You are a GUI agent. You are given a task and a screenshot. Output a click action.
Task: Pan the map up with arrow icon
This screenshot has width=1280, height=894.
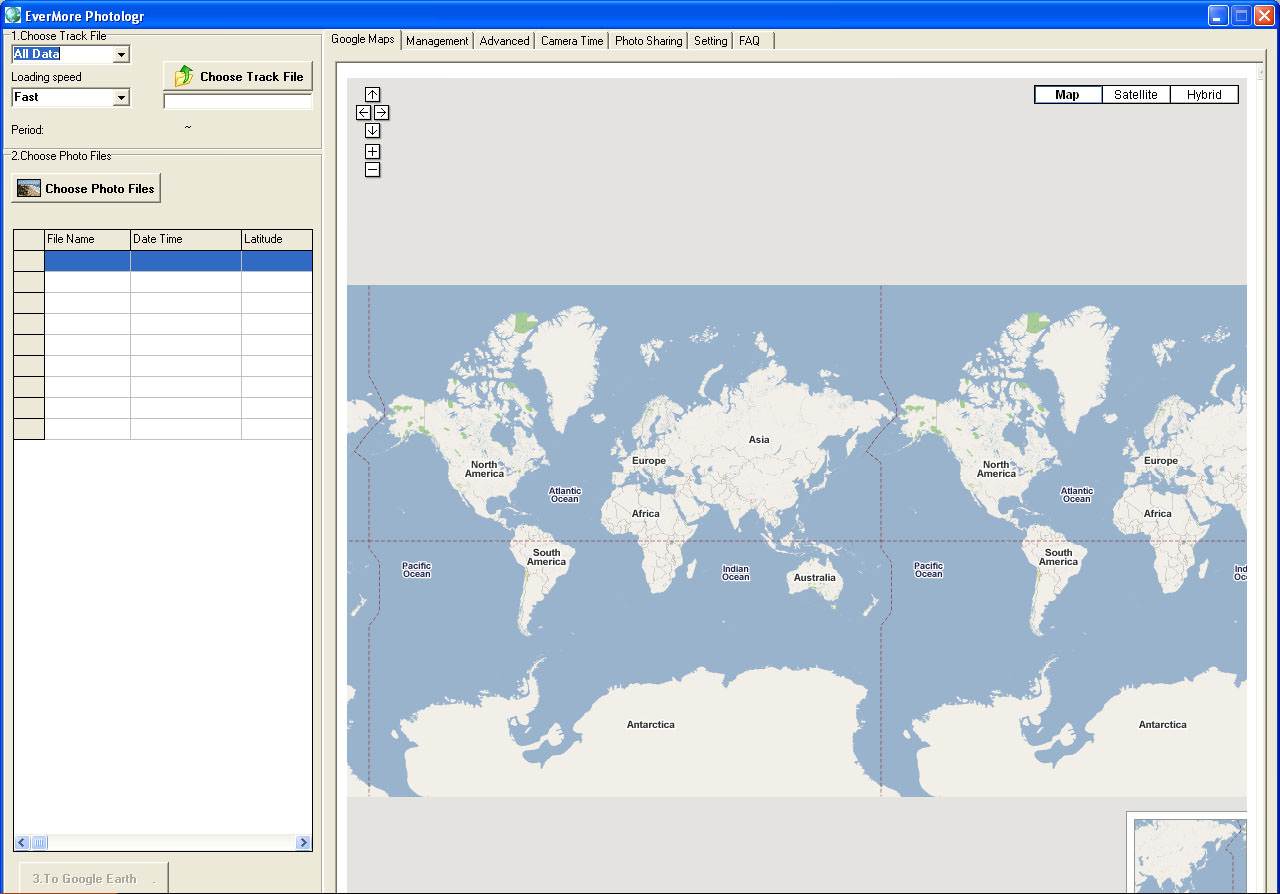tap(372, 95)
